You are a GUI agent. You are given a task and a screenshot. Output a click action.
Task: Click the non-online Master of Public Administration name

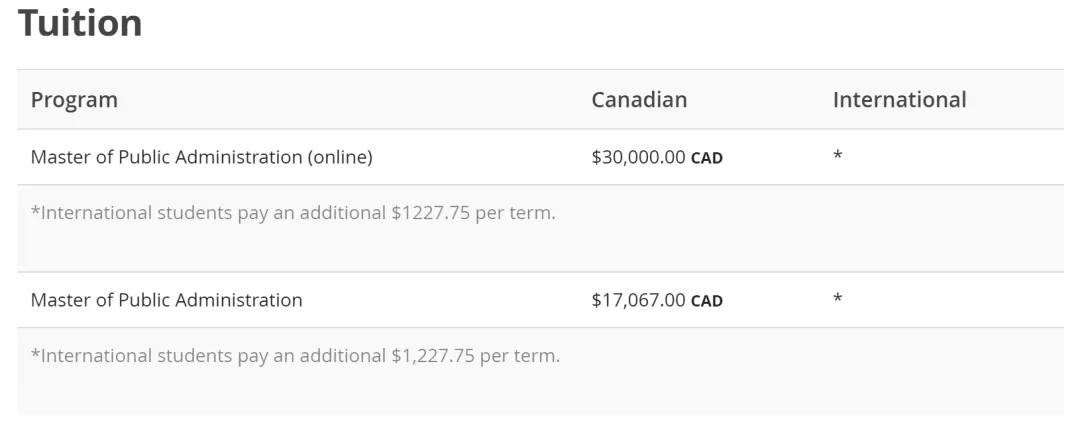point(166,299)
